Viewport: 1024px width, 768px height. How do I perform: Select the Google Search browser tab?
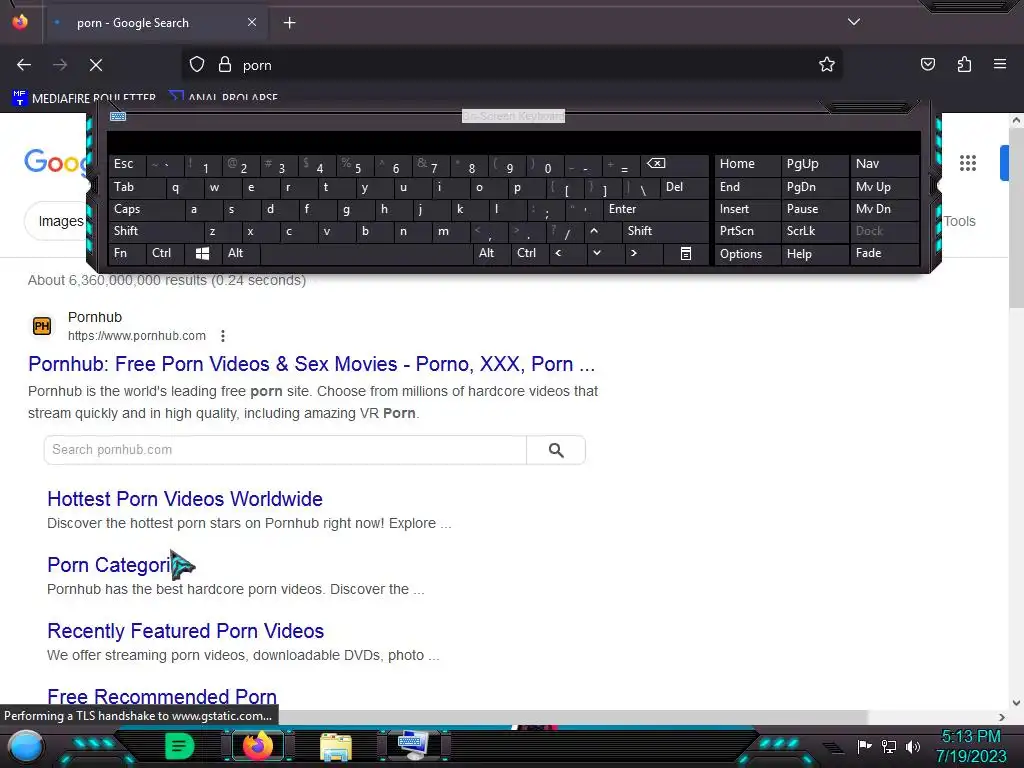[154, 23]
